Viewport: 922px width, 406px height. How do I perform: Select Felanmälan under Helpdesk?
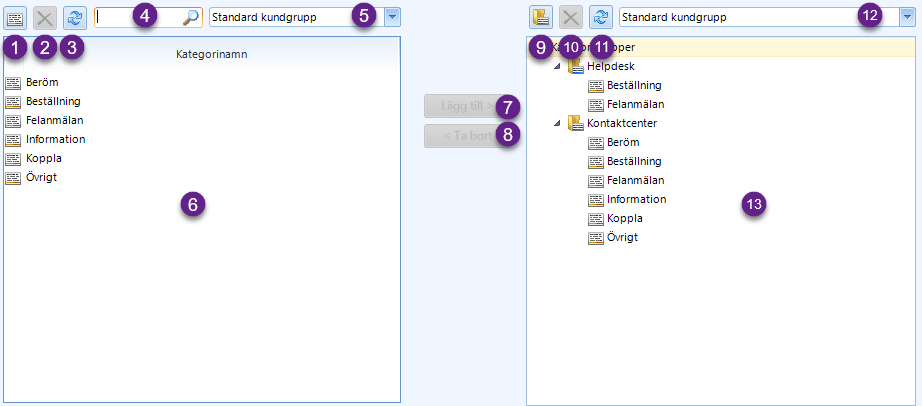(x=636, y=105)
